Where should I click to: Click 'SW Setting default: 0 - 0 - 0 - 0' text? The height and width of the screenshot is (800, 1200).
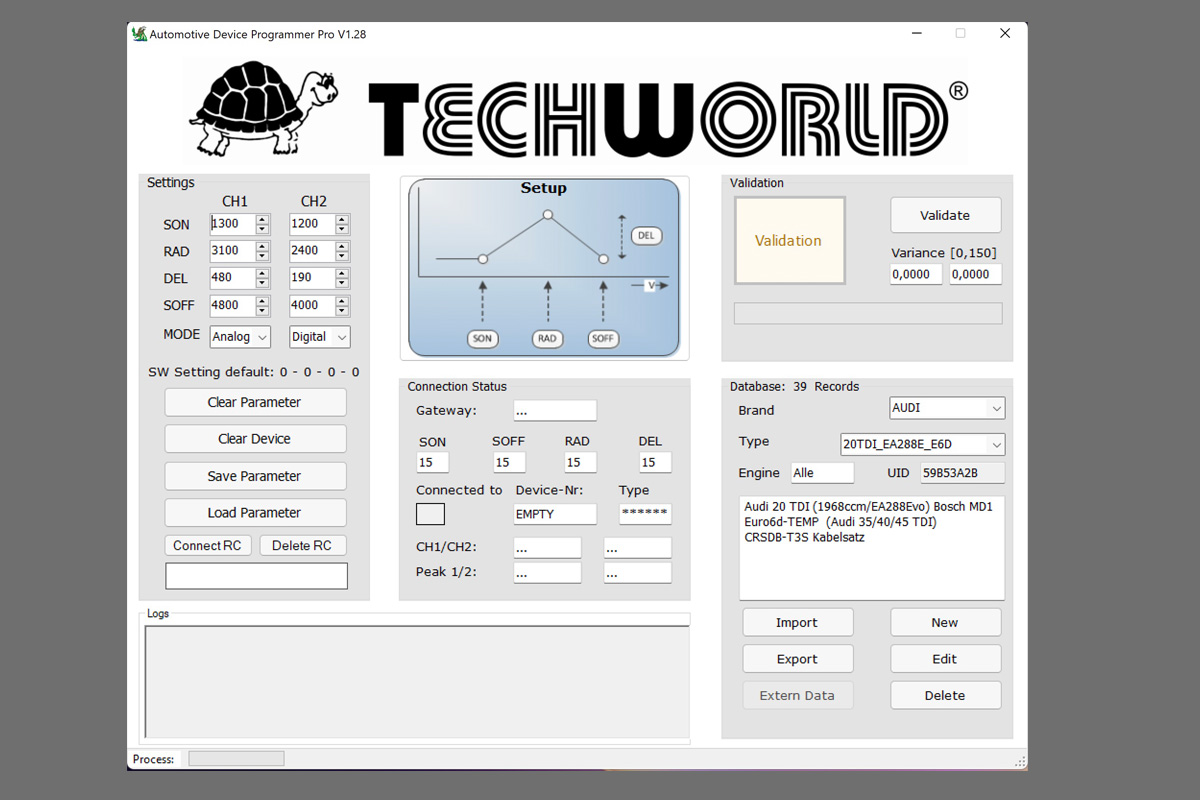pyautogui.click(x=254, y=372)
